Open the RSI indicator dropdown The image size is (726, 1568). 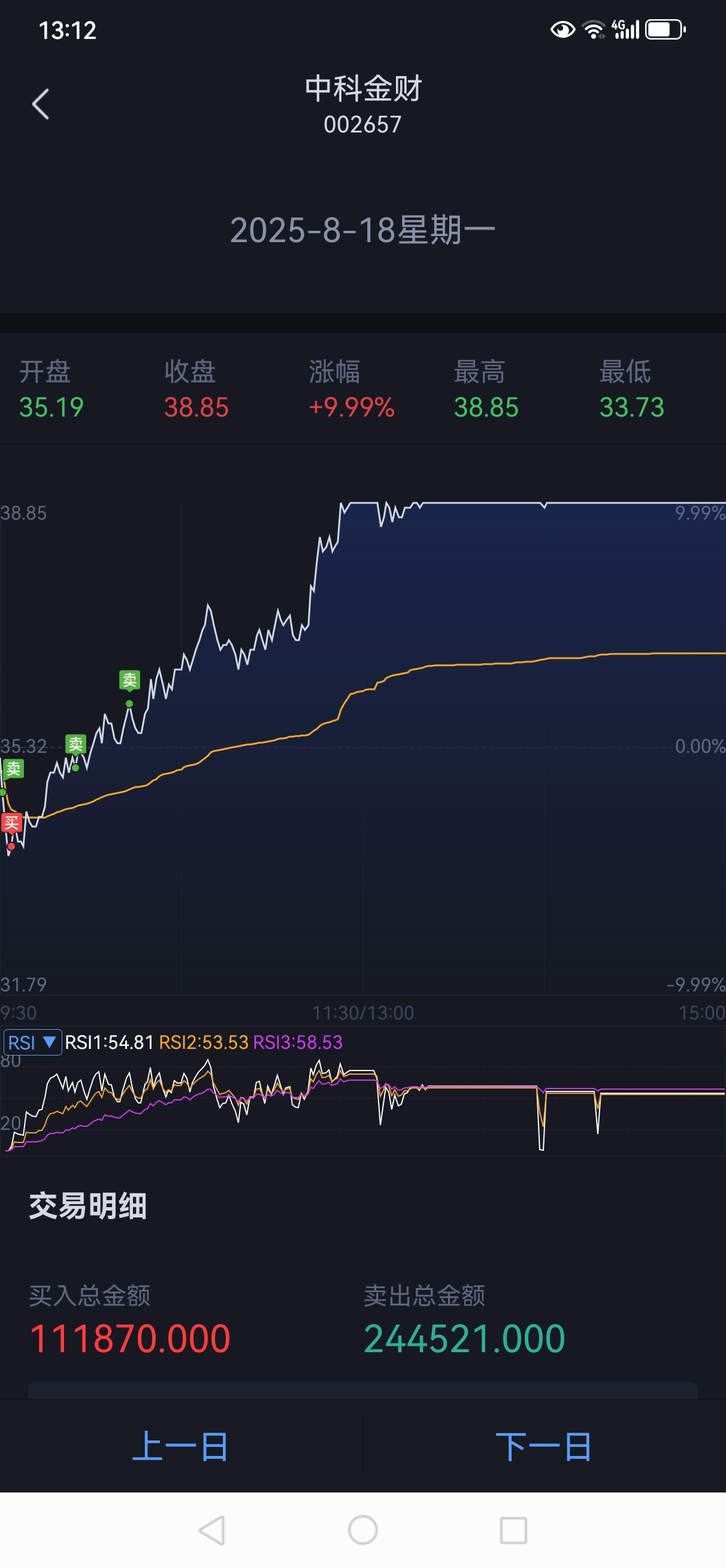coord(32,1043)
